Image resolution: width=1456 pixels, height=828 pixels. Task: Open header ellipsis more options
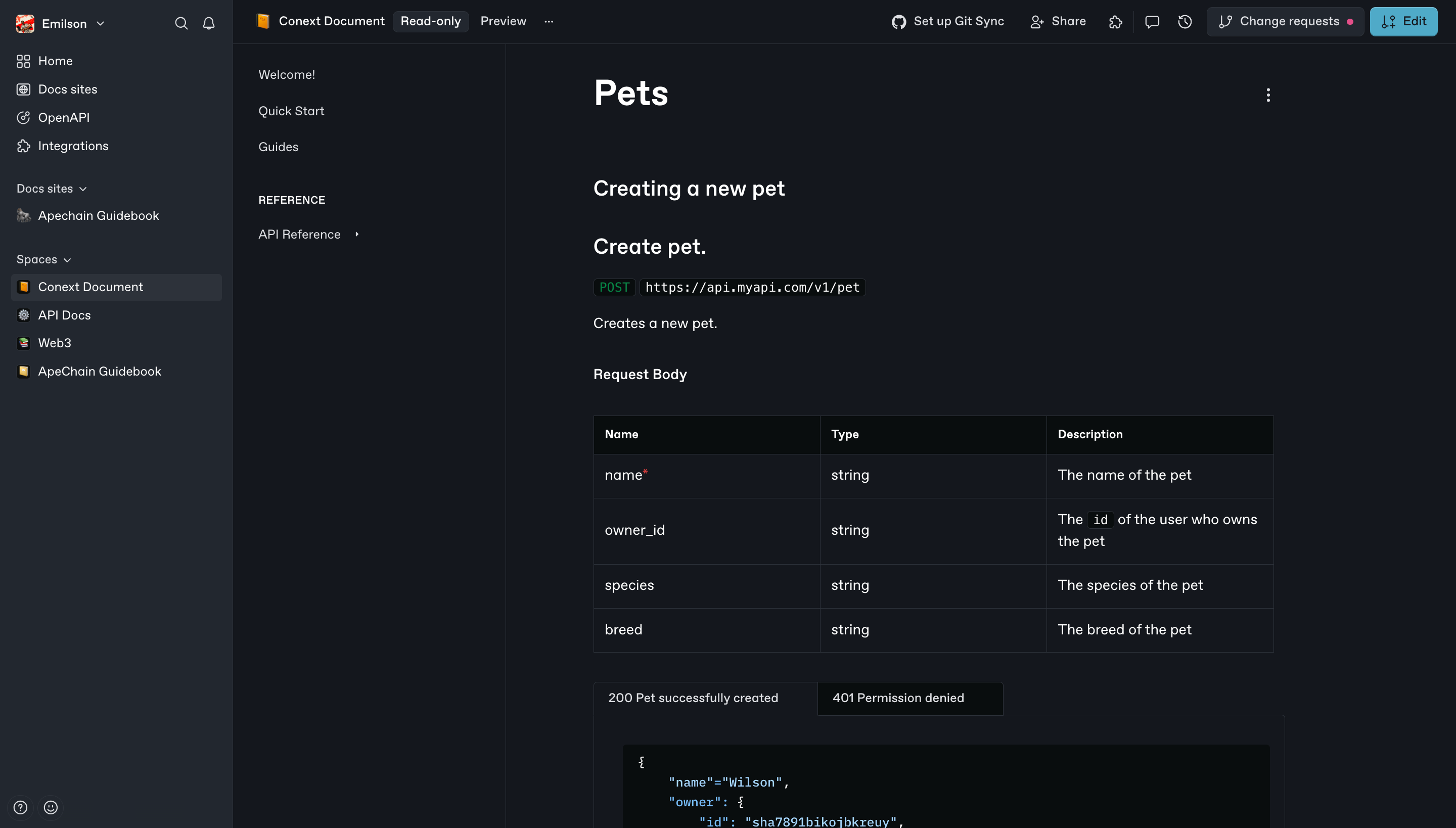(548, 22)
